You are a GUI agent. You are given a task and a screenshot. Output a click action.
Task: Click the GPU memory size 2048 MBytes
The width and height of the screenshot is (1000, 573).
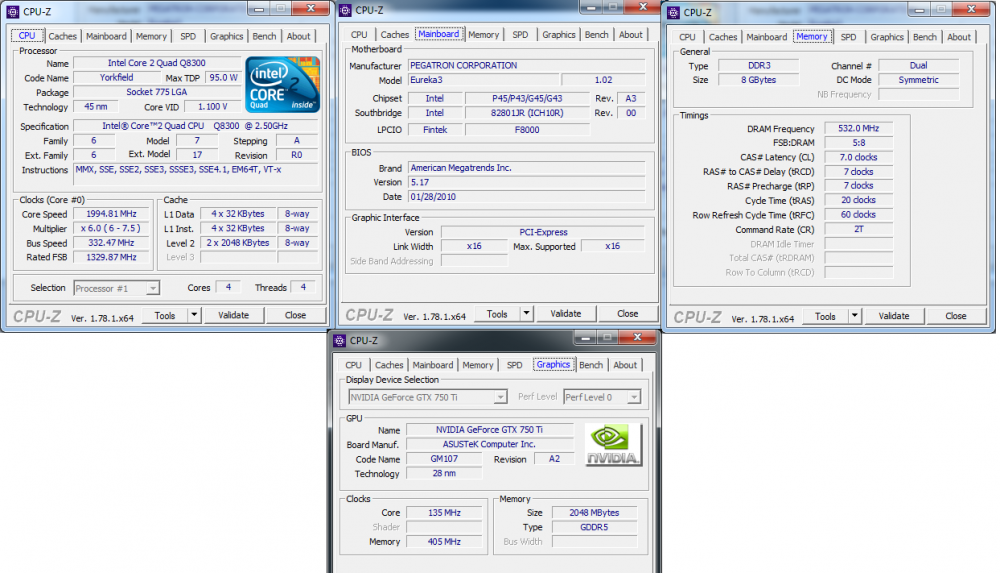594,512
